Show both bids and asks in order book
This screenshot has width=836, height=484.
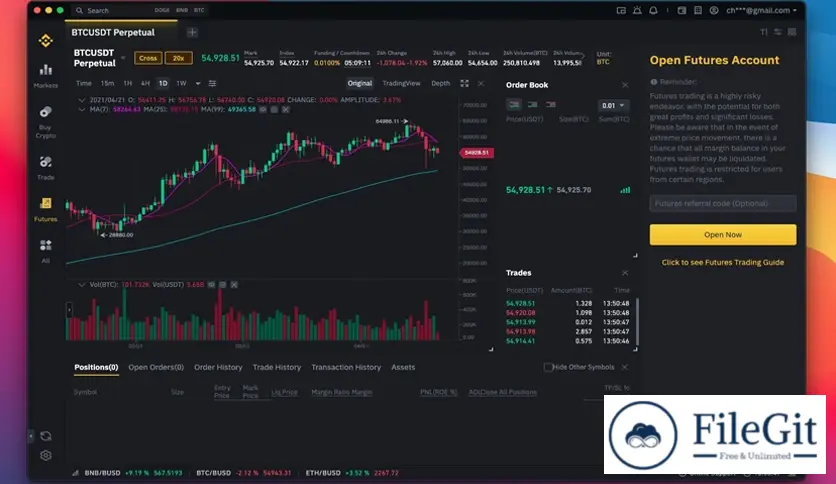(x=514, y=105)
